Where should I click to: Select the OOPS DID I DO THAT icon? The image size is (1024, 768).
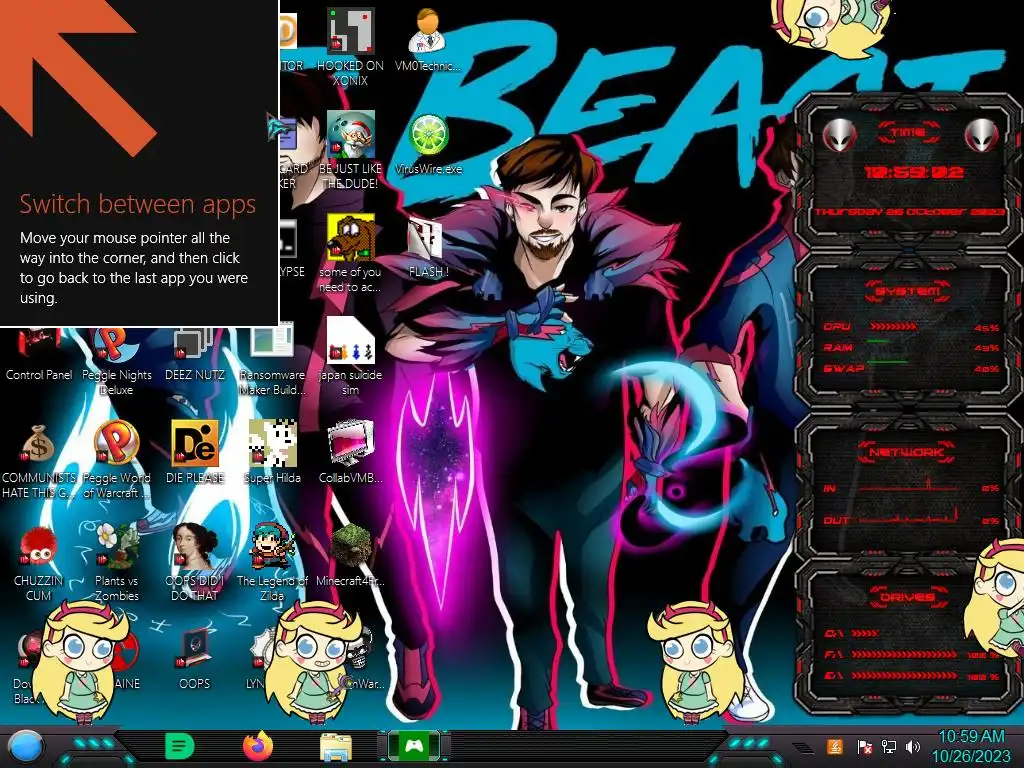coord(195,562)
